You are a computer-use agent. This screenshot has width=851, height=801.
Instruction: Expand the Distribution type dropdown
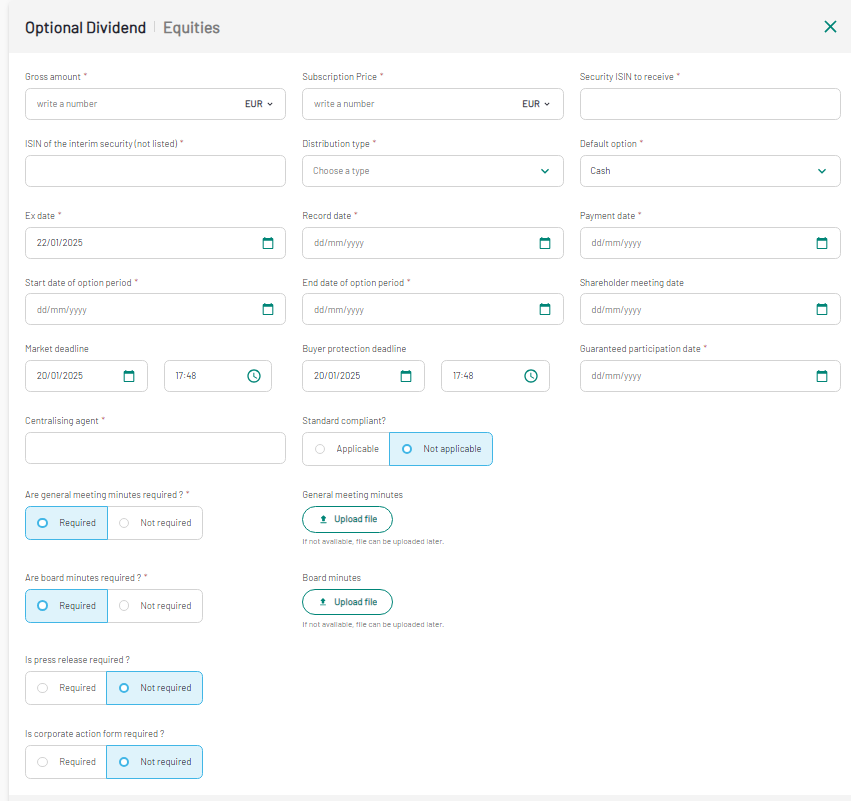432,171
